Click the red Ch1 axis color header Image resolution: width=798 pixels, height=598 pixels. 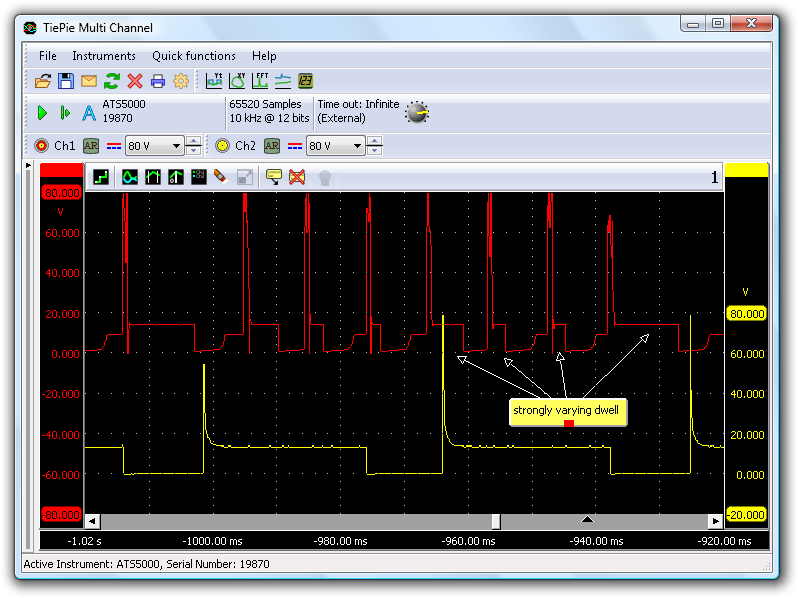pyautogui.click(x=62, y=170)
